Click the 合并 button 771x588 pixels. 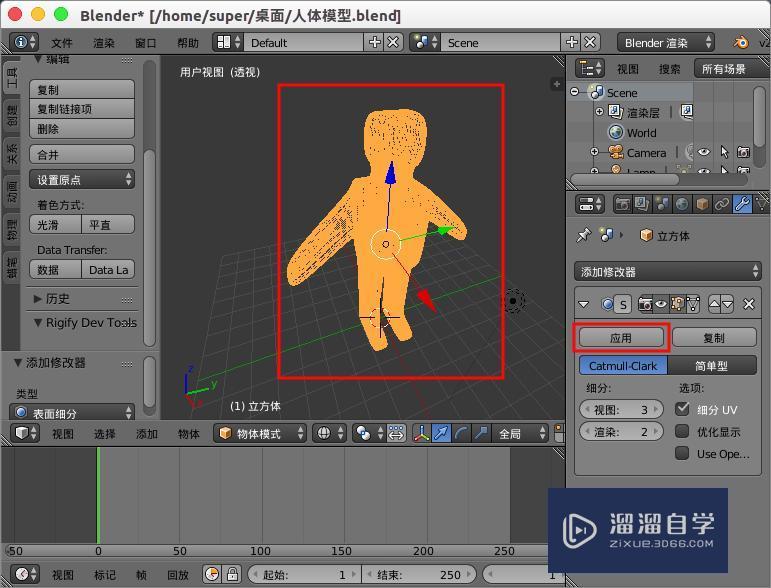click(82, 155)
